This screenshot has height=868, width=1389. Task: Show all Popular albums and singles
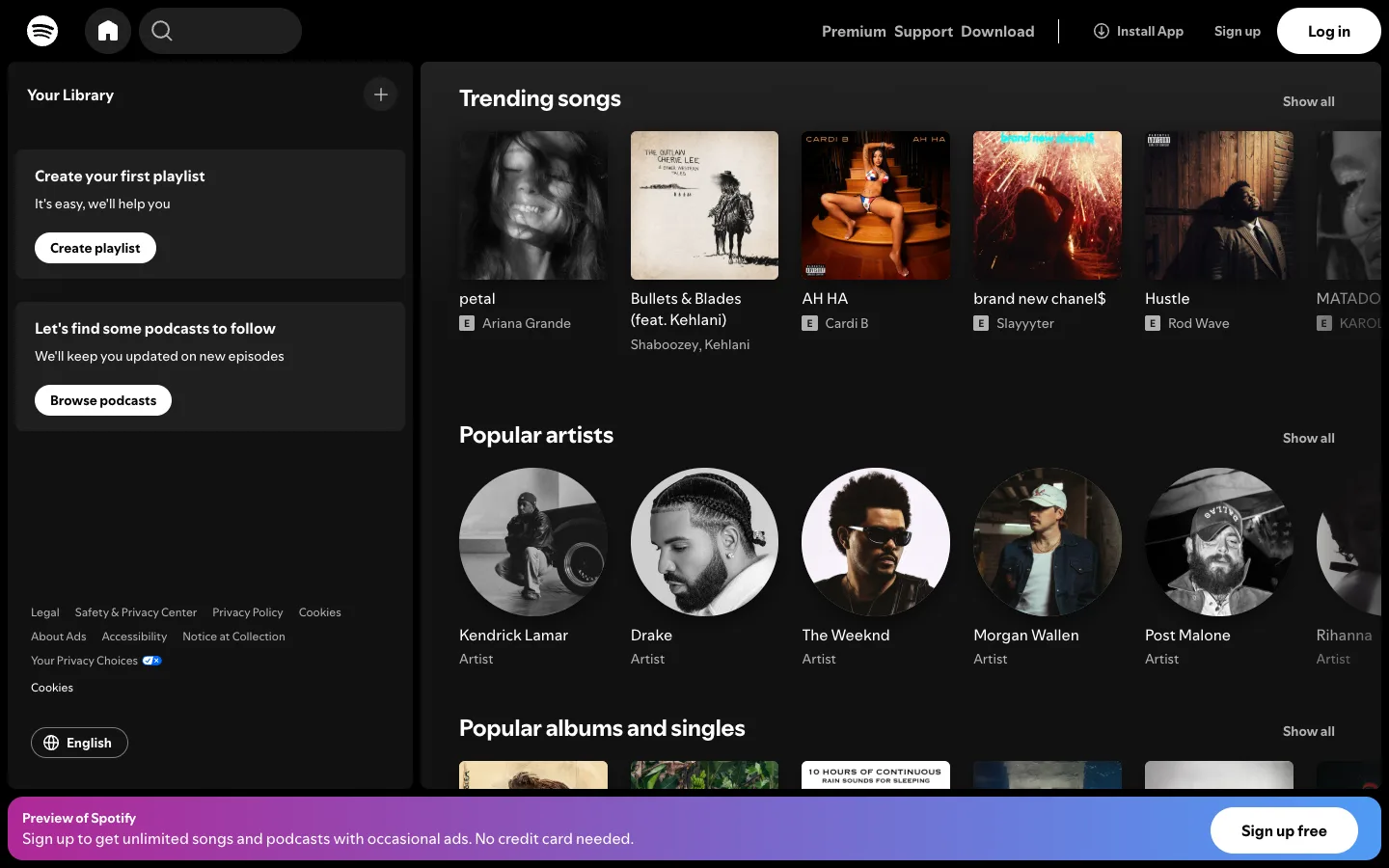click(1308, 731)
